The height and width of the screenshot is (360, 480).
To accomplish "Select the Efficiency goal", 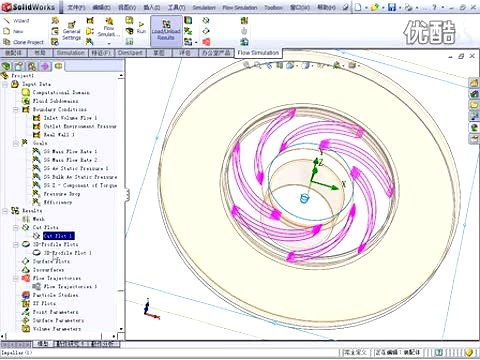I will (58, 202).
